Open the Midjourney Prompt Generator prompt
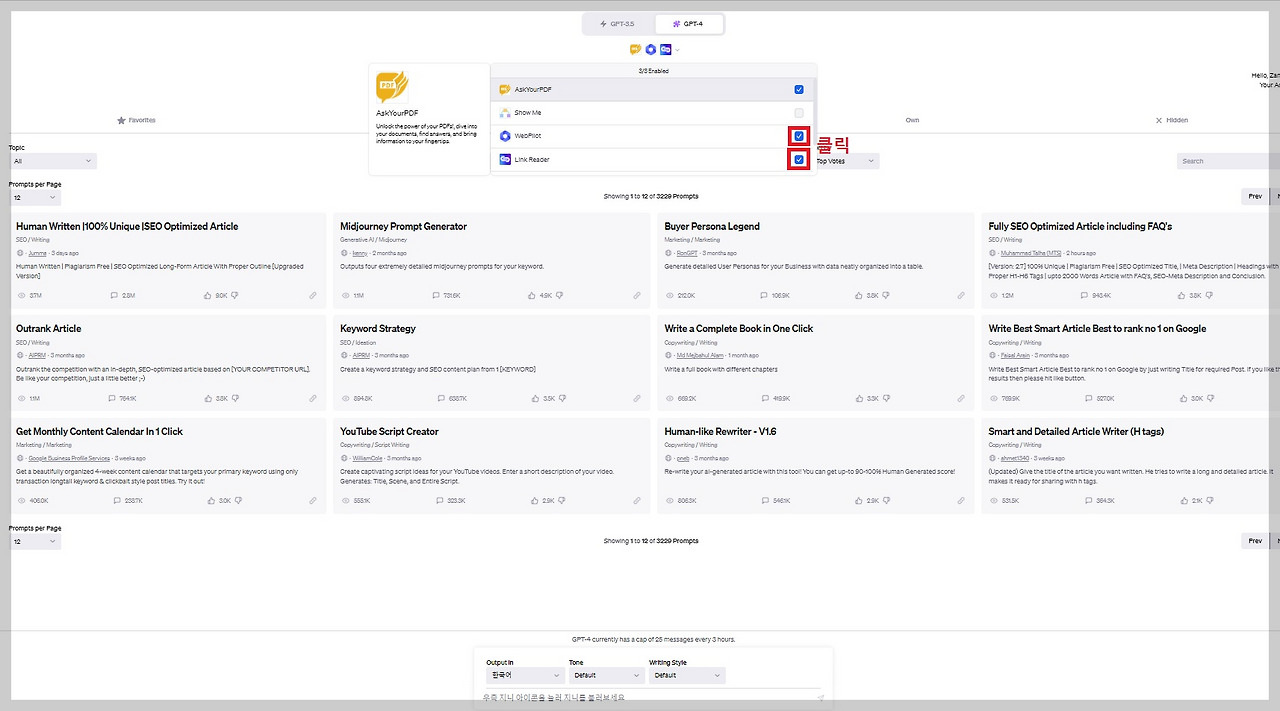The width and height of the screenshot is (1280, 711). pyautogui.click(x=403, y=227)
